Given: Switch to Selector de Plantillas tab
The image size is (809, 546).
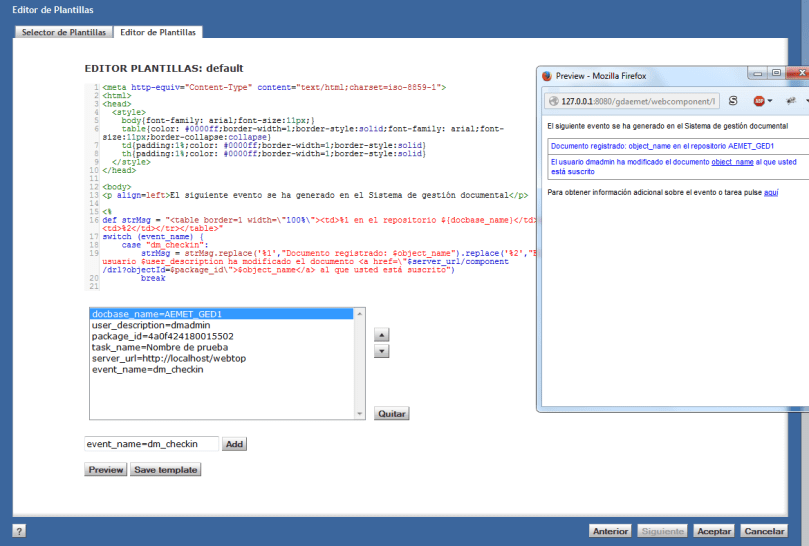Looking at the screenshot, I should click(64, 32).
